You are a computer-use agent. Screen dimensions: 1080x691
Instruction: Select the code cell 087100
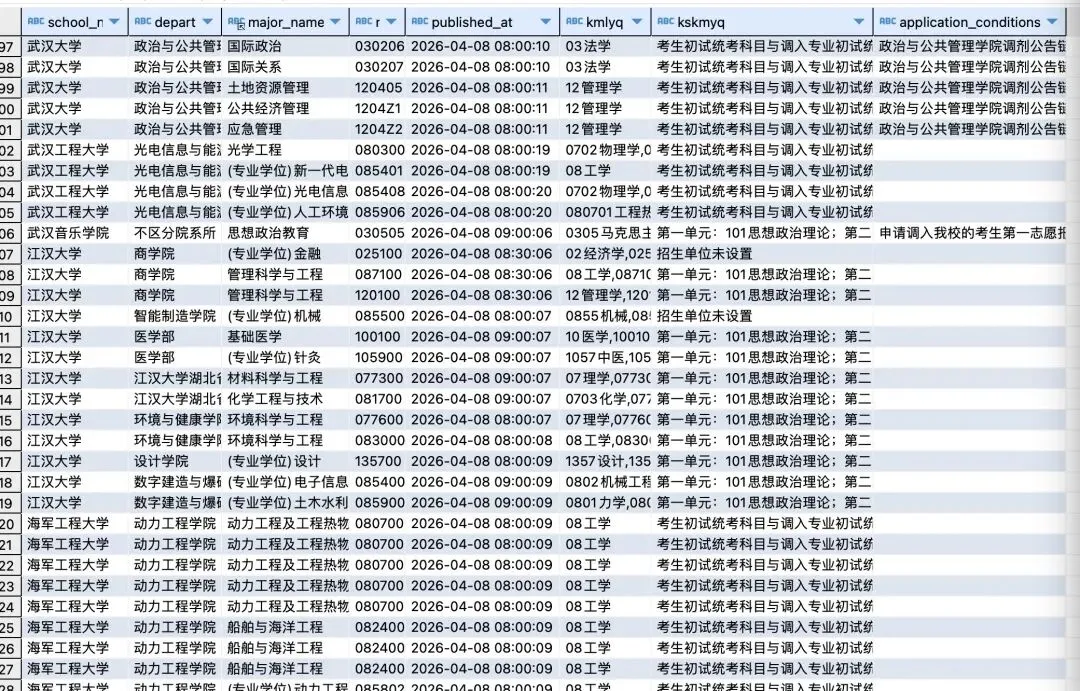[378, 274]
